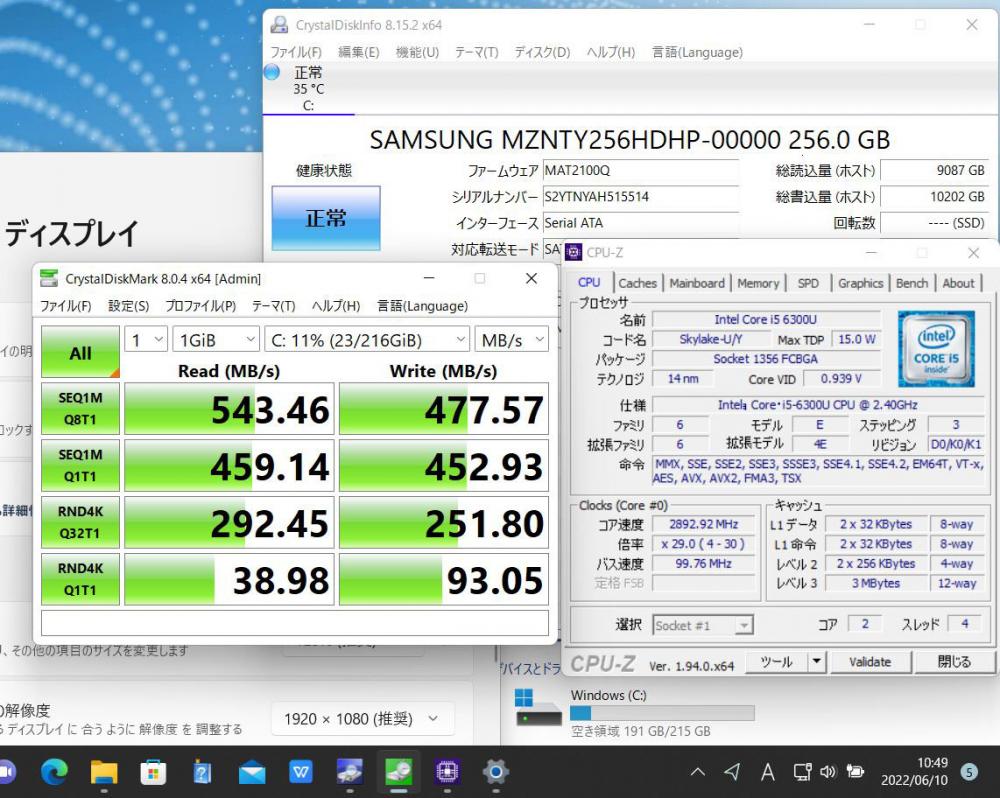Expand the CPU-Z tools dropdown arrow
The width and height of the screenshot is (1000, 798).
click(x=816, y=661)
